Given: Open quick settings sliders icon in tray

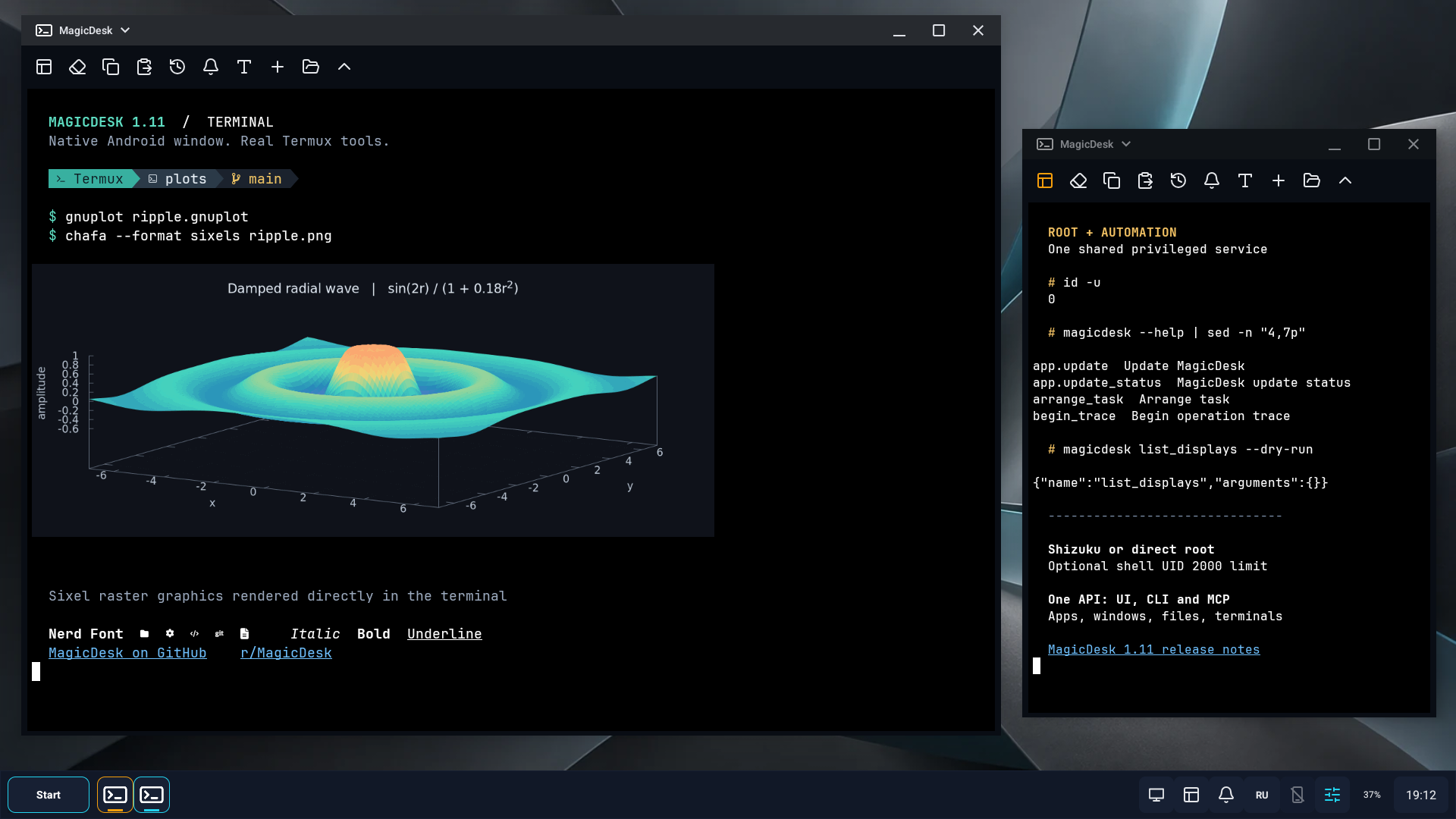Looking at the screenshot, I should (1332, 795).
